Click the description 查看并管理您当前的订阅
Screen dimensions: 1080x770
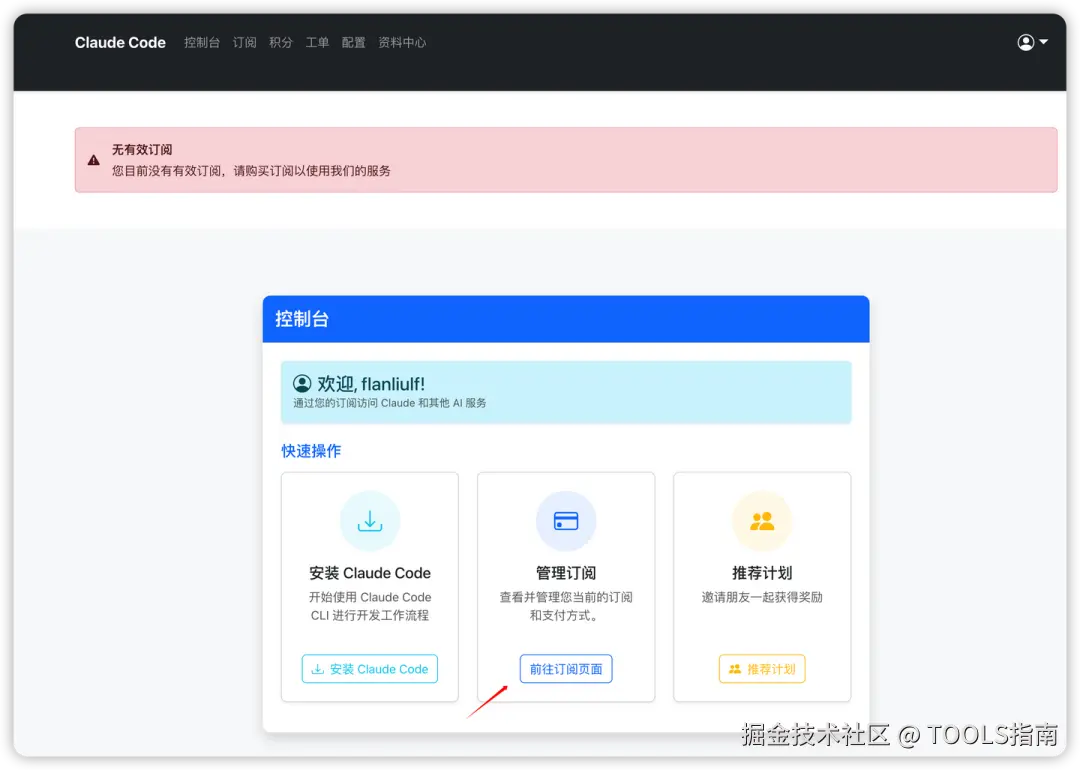point(565,606)
